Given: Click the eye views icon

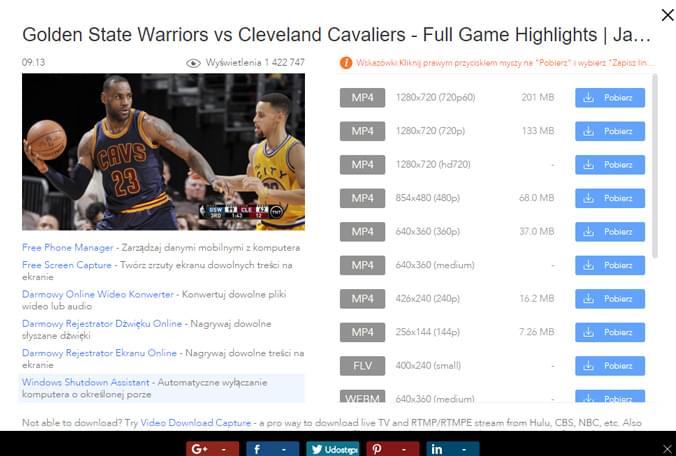Looking at the screenshot, I should pyautogui.click(x=193, y=63).
